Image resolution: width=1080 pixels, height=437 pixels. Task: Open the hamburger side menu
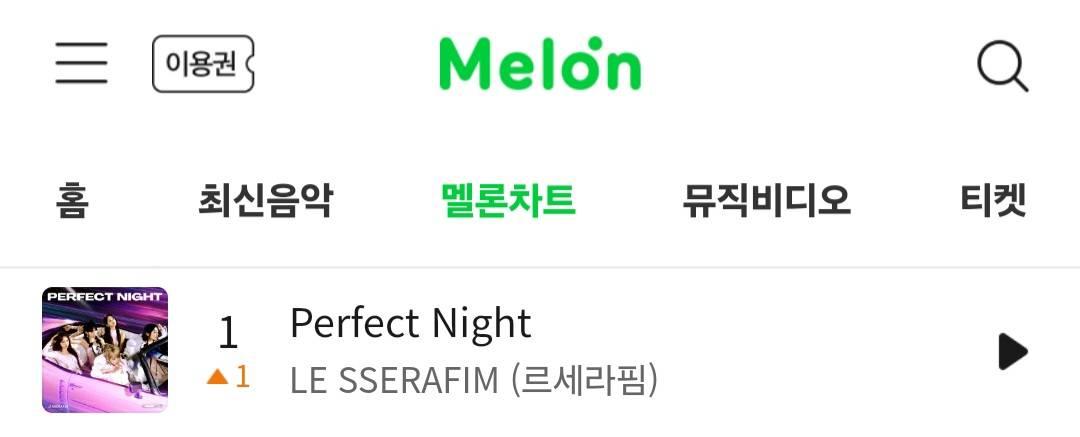pos(81,63)
